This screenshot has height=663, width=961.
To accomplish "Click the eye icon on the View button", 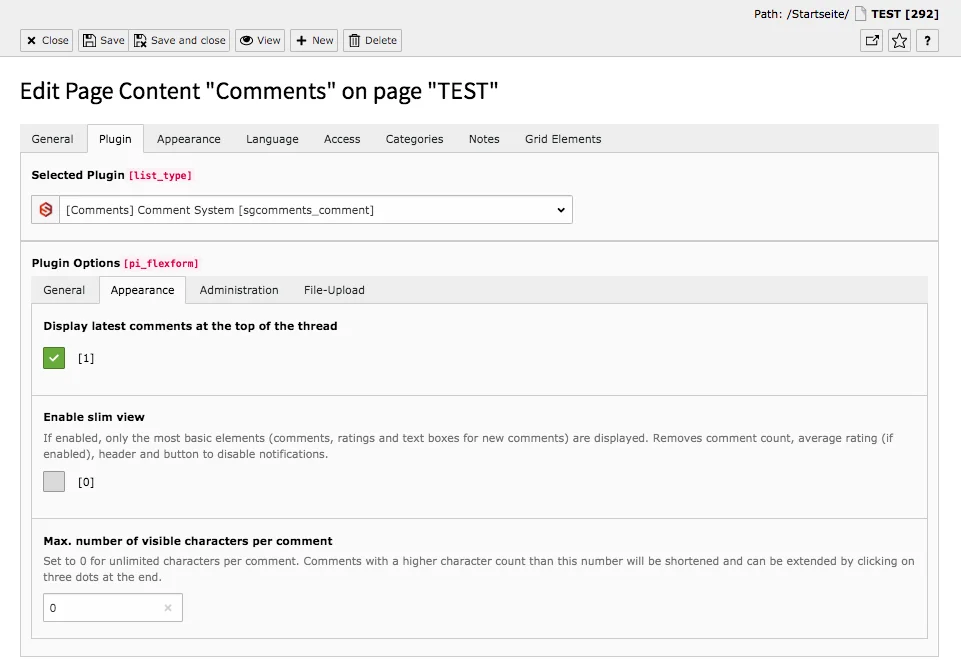I will pyautogui.click(x=248, y=40).
